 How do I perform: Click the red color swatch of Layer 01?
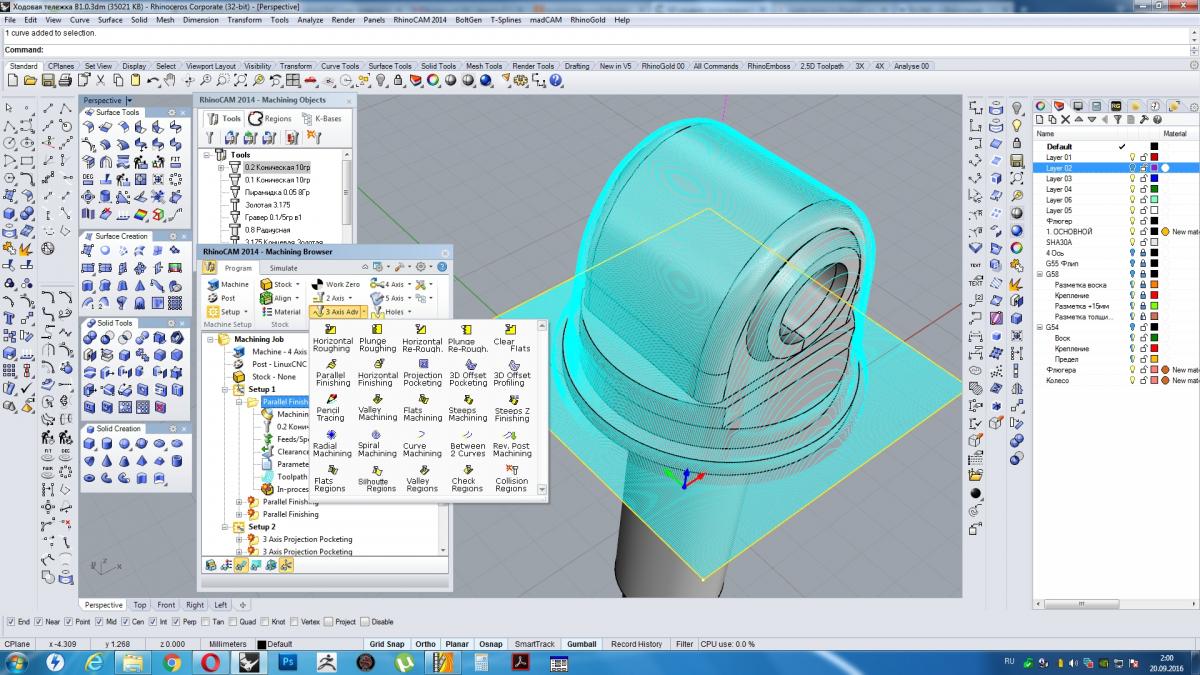point(1154,157)
